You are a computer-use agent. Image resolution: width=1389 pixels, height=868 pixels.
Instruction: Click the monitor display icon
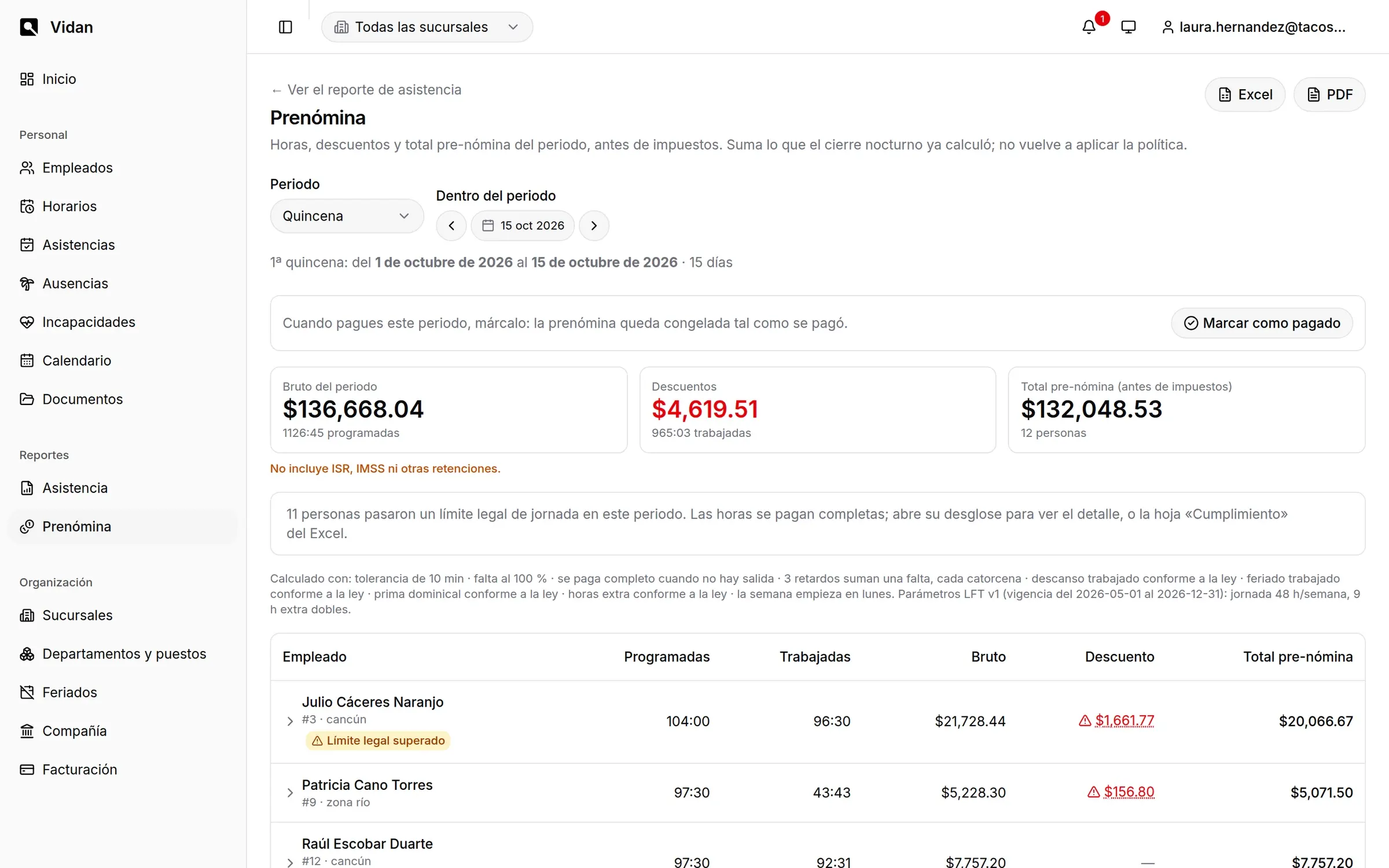pos(1128,27)
